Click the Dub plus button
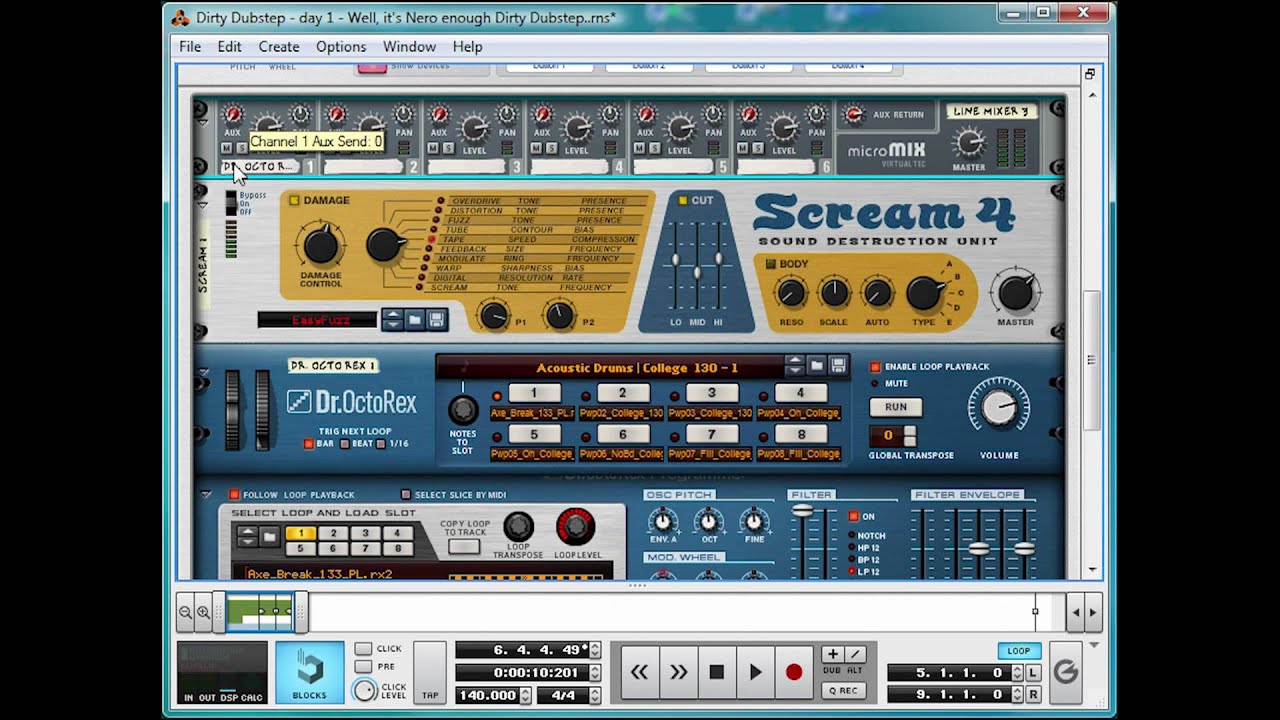1280x720 pixels. (x=832, y=654)
